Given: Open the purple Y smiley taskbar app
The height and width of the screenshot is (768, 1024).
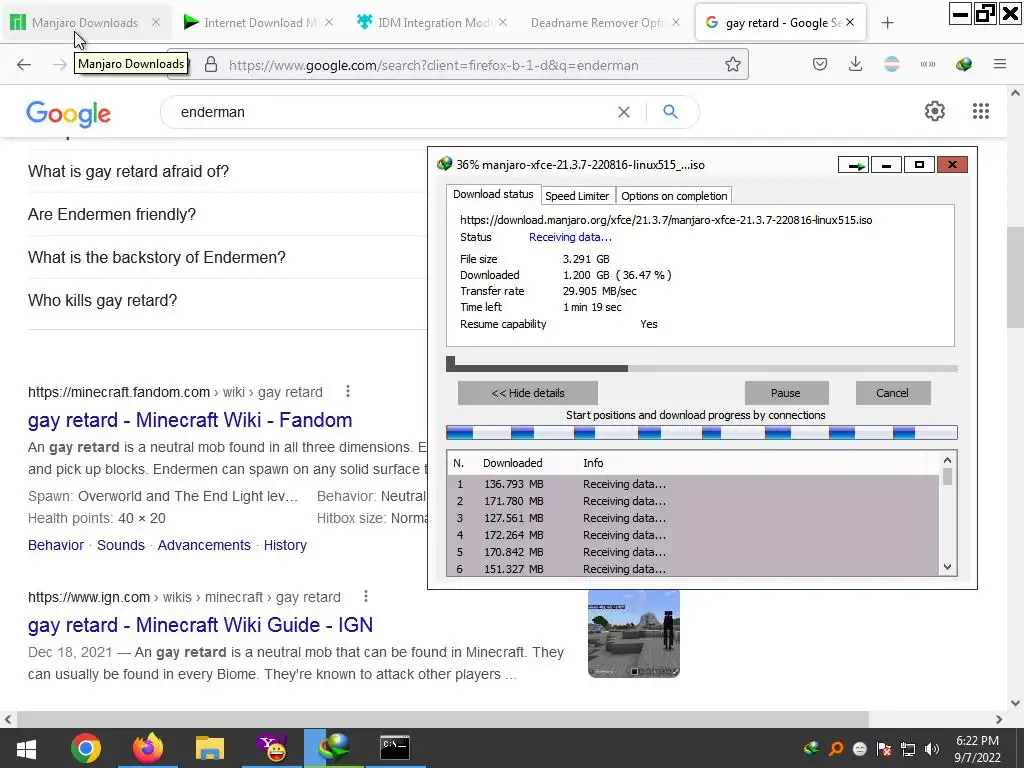Looking at the screenshot, I should coord(272,748).
